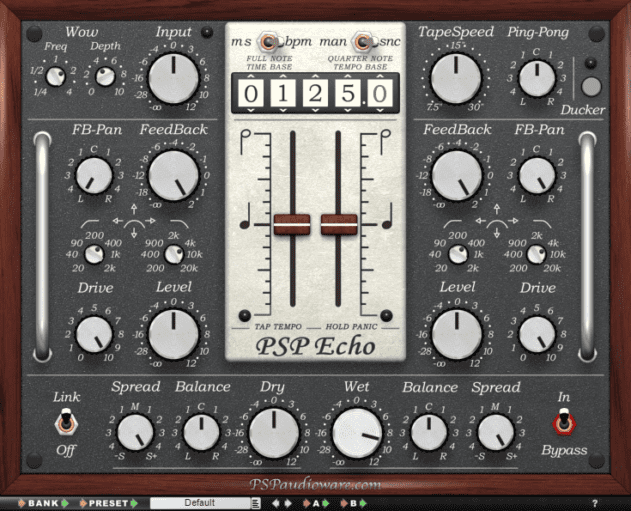Image resolution: width=631 pixels, height=511 pixels.
Task: Click the left channel filter up arrow
Action: 134,208
